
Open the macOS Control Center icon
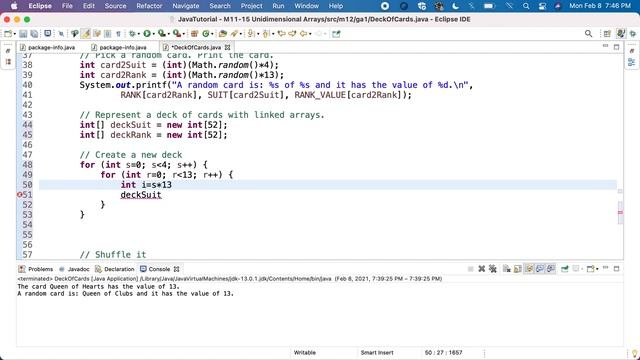[542, 6]
